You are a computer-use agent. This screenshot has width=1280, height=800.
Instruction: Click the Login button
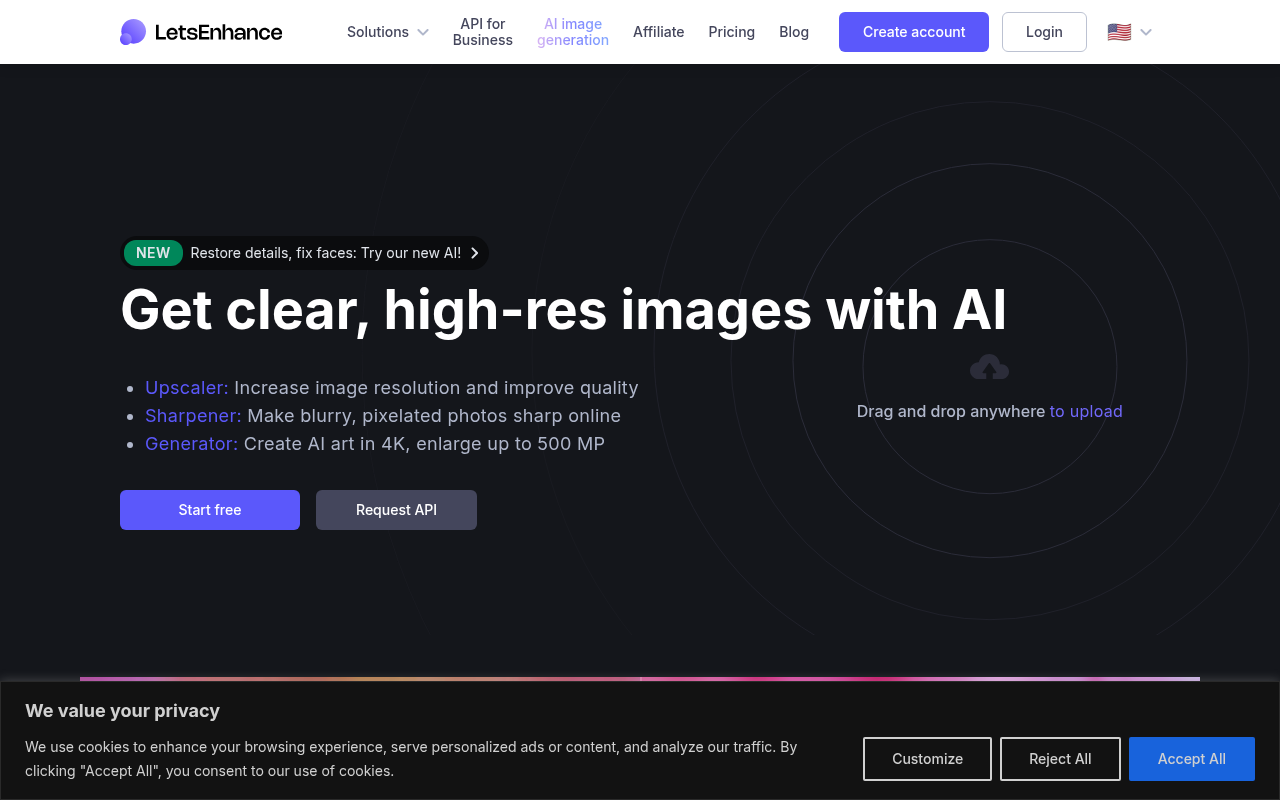coord(1044,32)
